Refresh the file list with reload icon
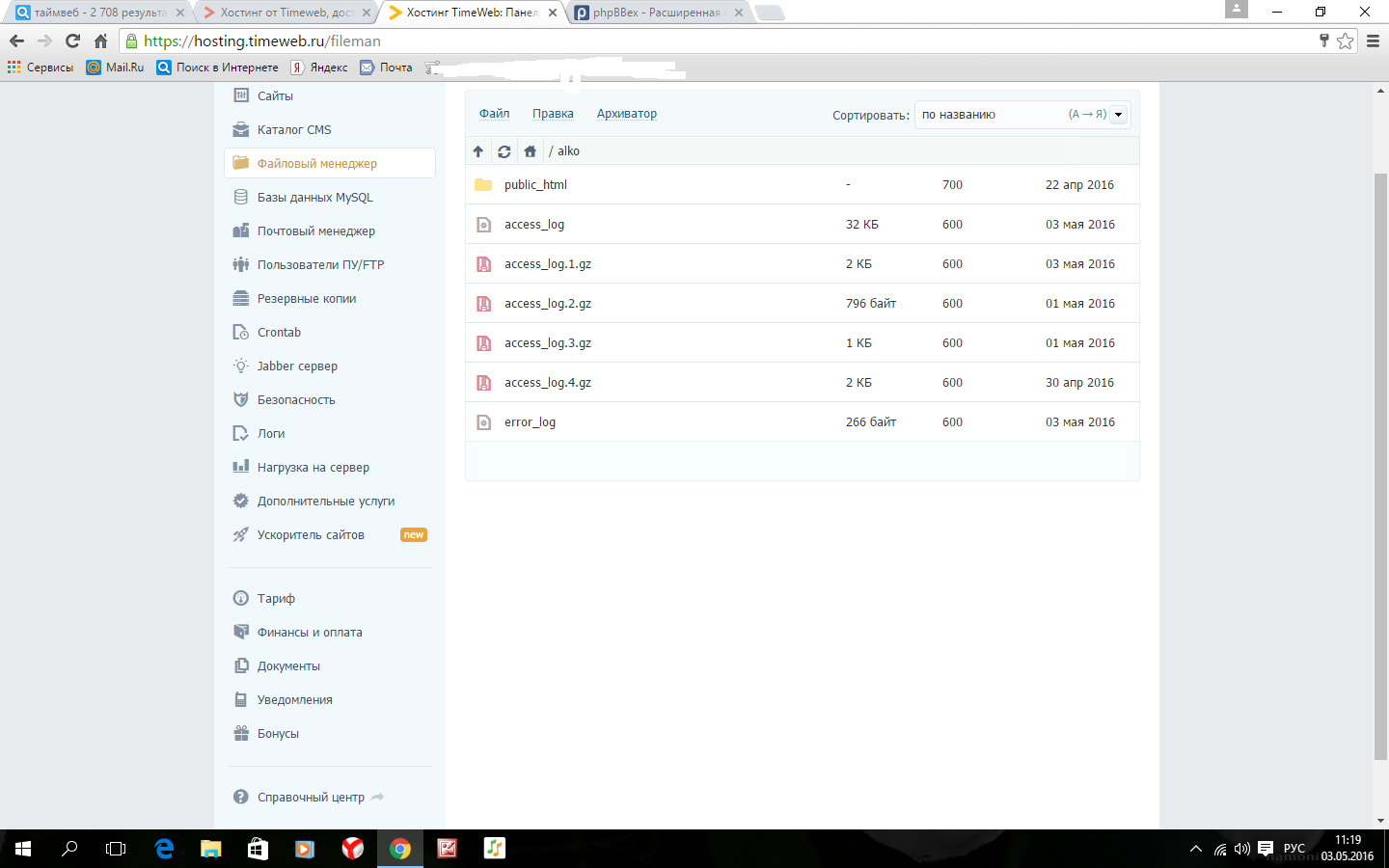This screenshot has height=868, width=1389. coord(504,151)
